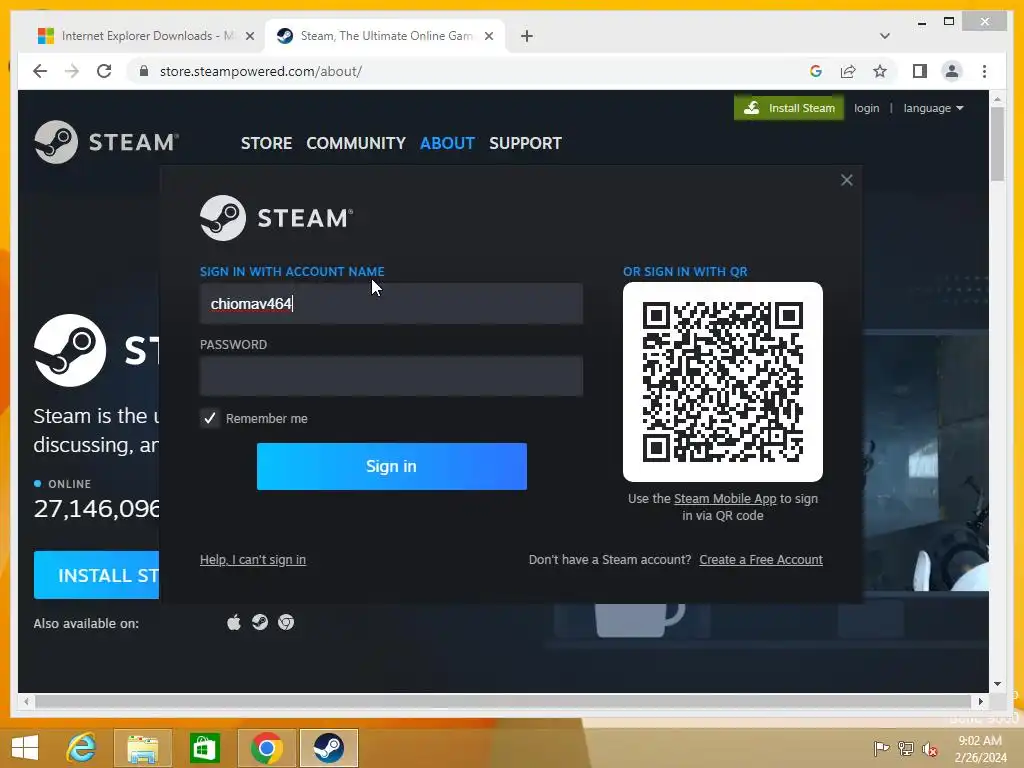The image size is (1024, 768).
Task: Close the Internet Explorer Downloads tab
Action: click(x=249, y=36)
